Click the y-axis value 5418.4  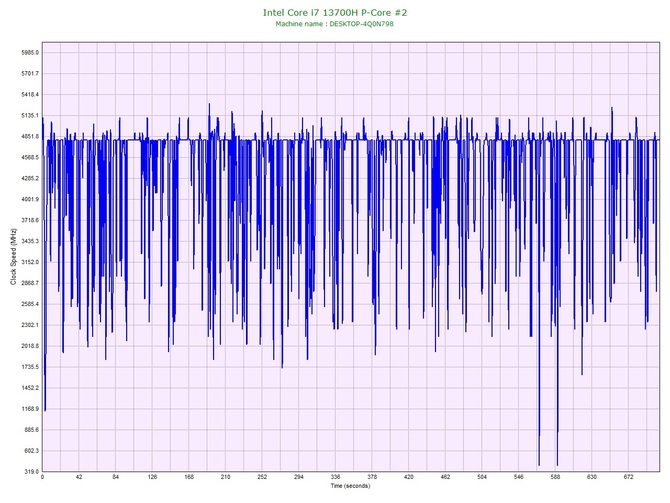(30, 94)
